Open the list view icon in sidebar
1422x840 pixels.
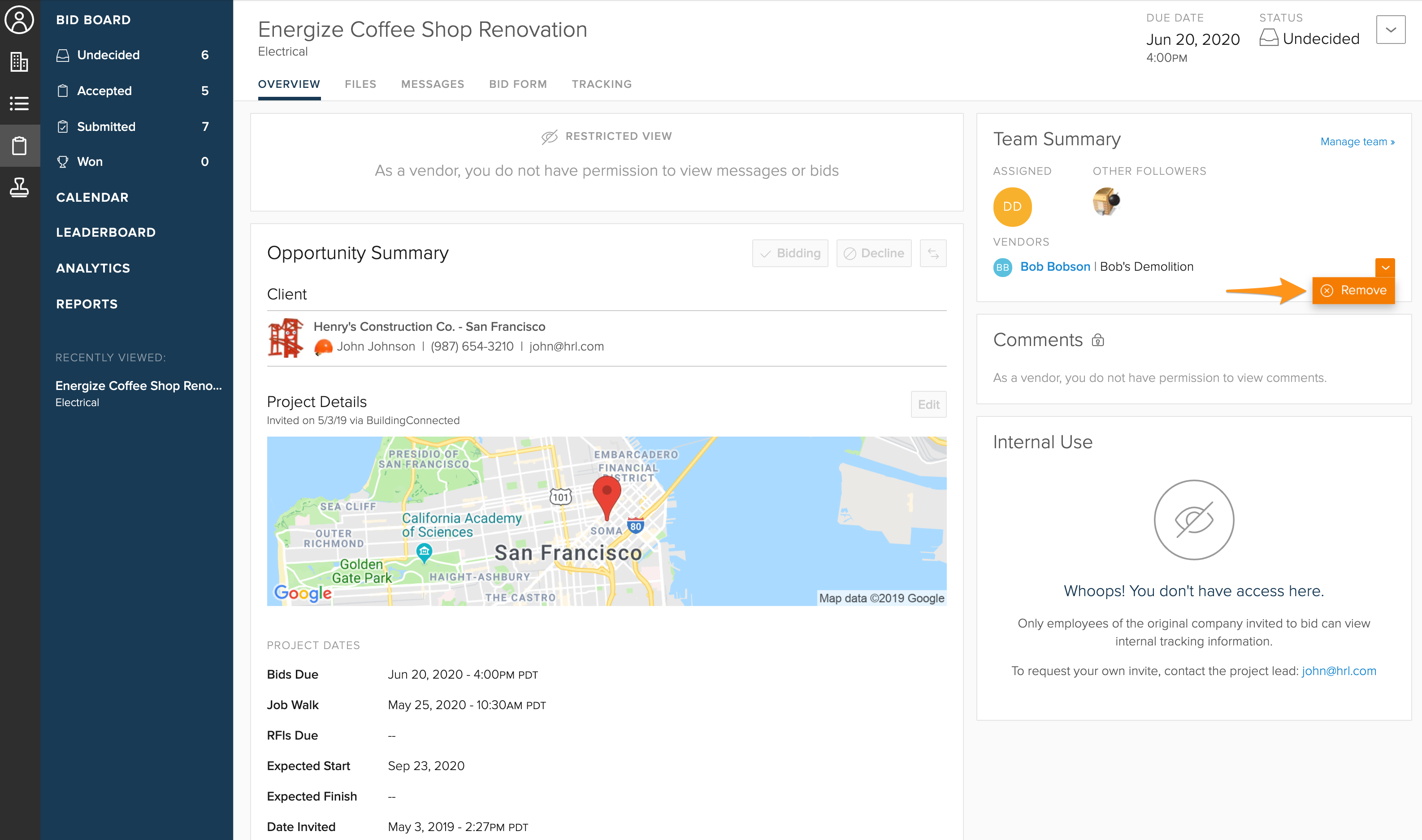pos(19,104)
